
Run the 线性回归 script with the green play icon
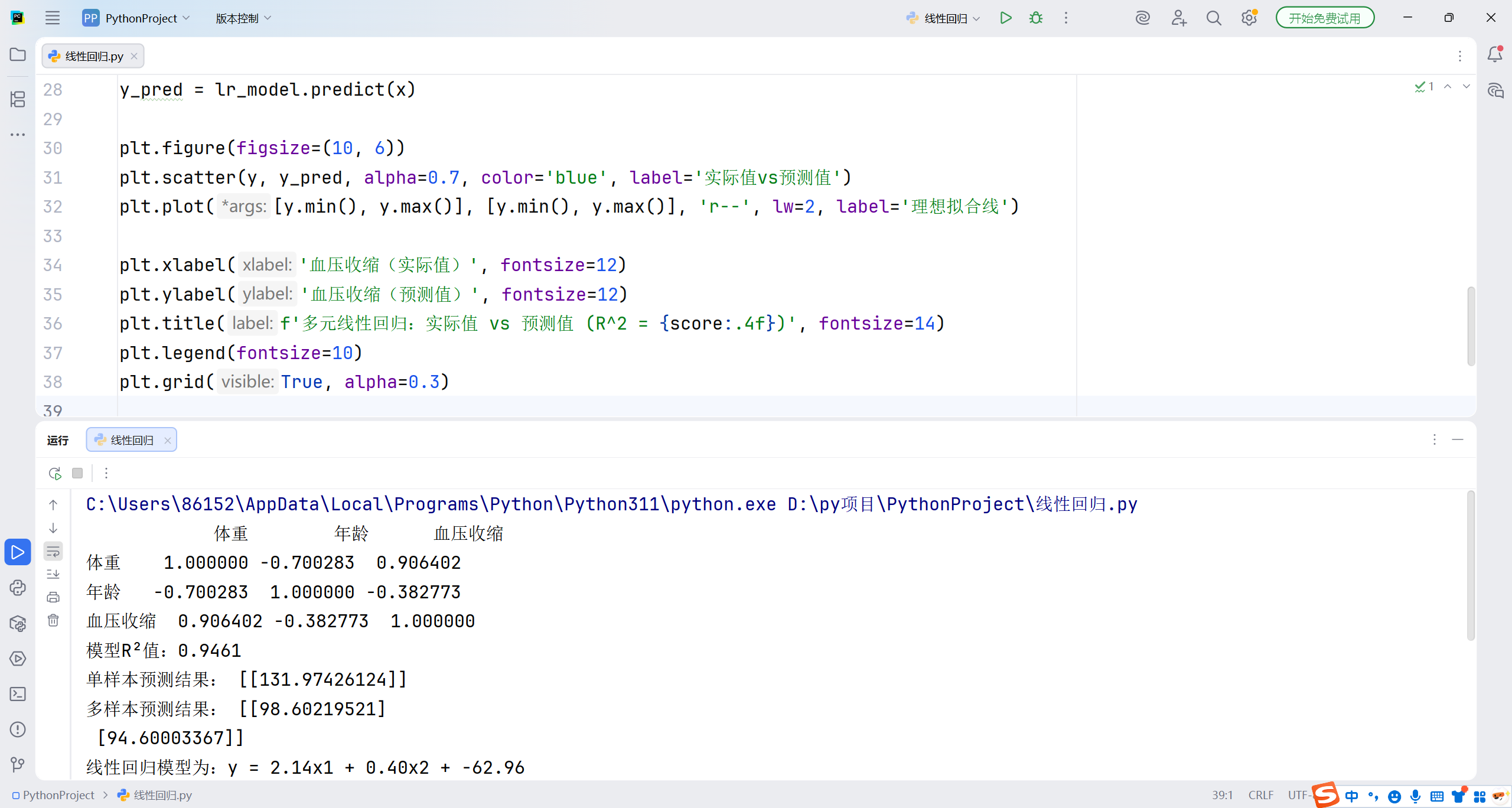coord(1006,18)
